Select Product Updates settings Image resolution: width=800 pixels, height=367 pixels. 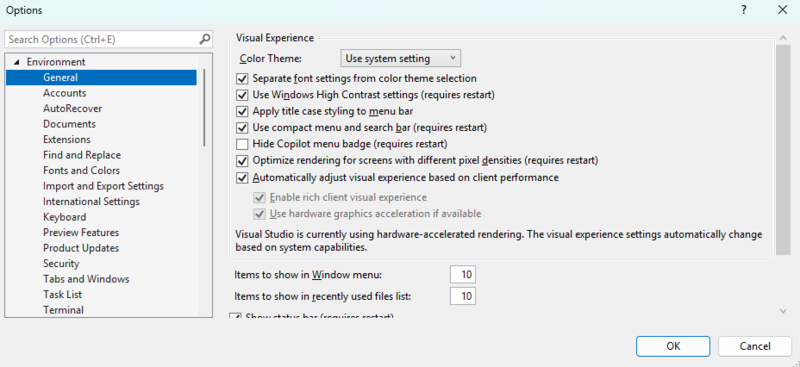point(81,248)
